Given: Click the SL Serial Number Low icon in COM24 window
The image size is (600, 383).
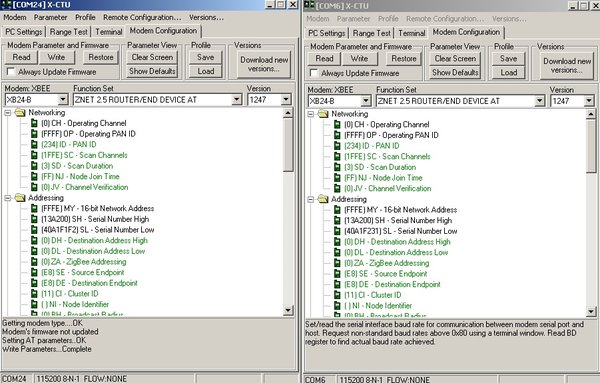Looking at the screenshot, I should tap(34, 230).
